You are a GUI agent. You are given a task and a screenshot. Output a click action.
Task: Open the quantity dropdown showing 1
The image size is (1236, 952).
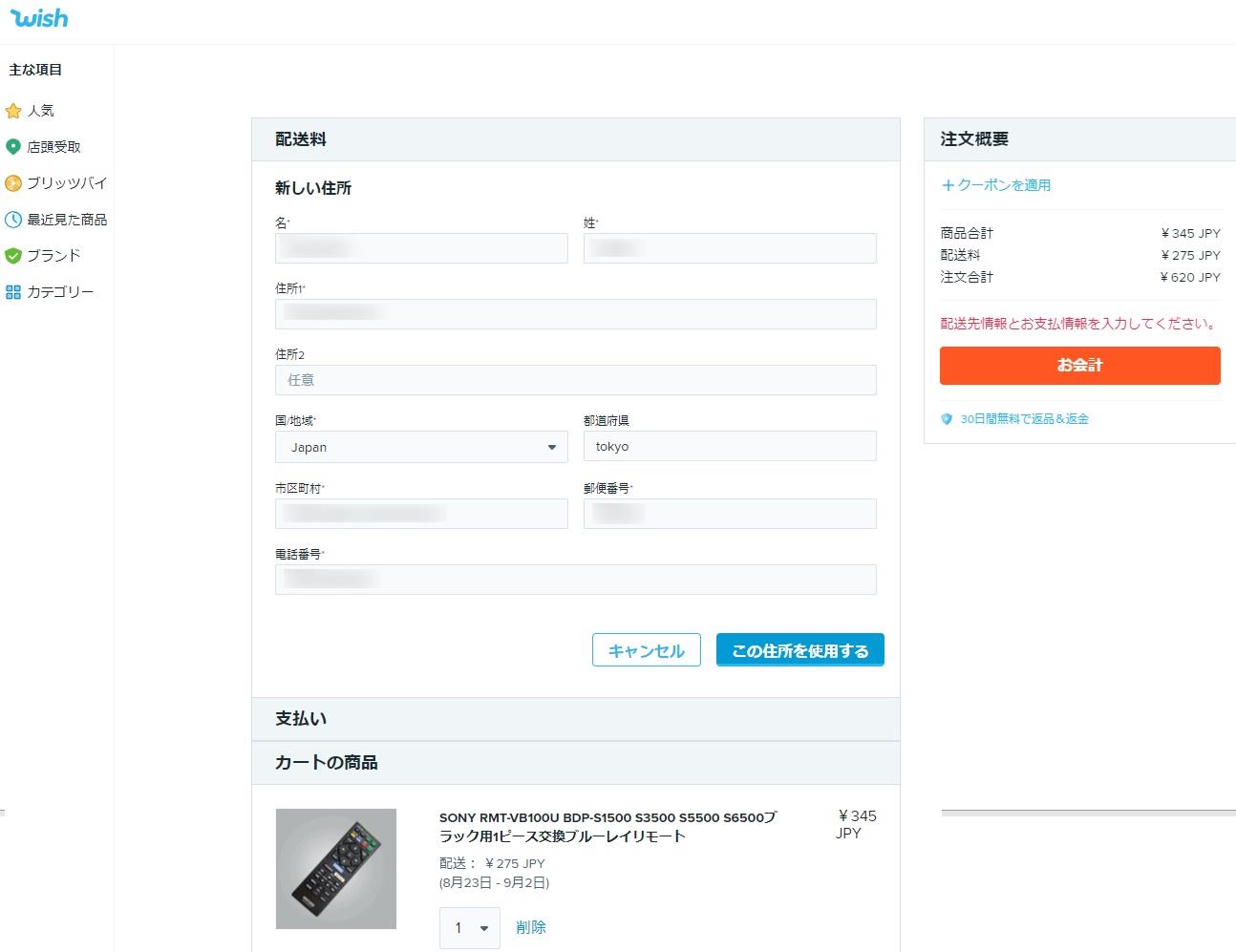470,928
